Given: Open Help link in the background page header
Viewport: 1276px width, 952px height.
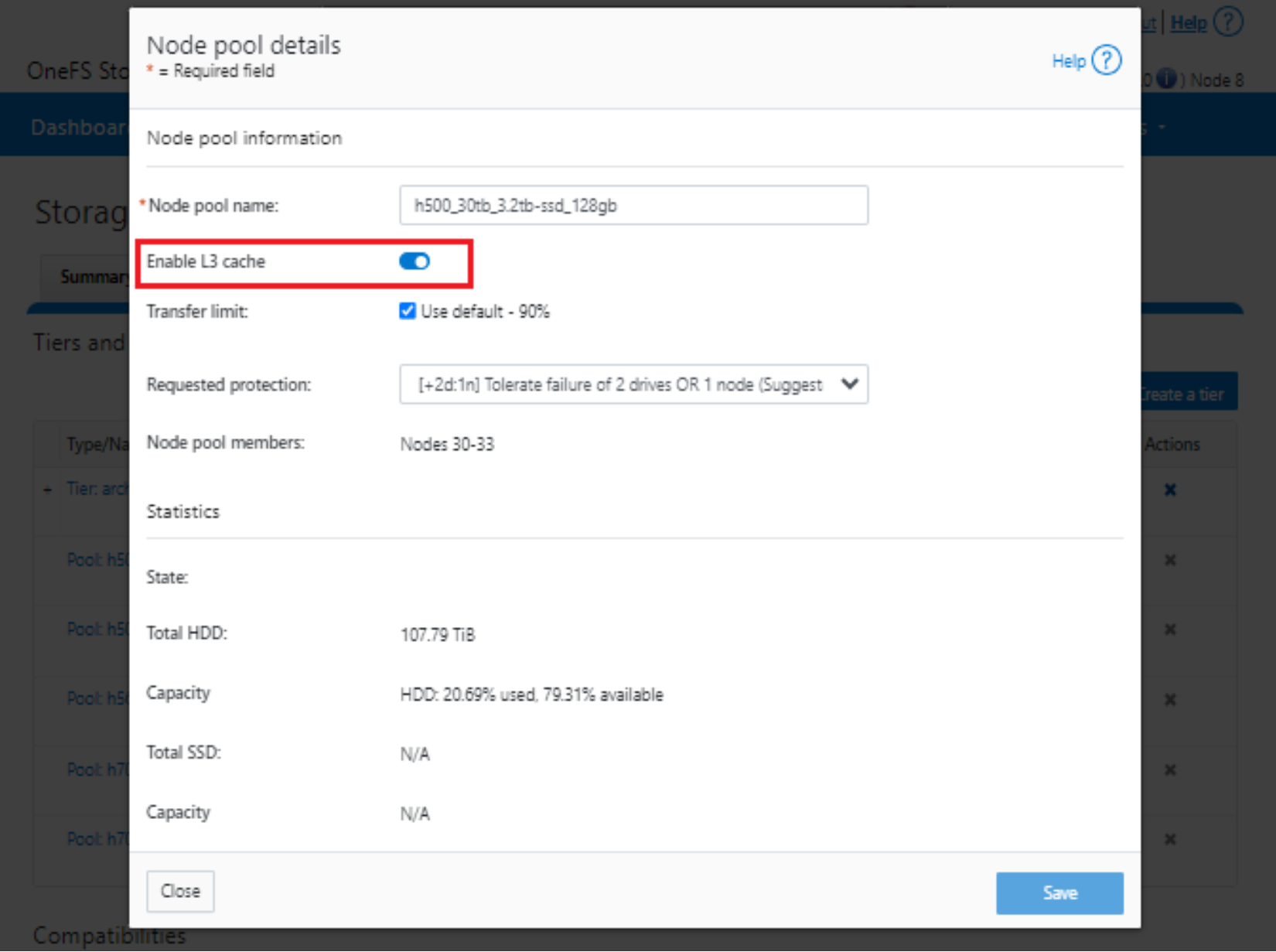Looking at the screenshot, I should coord(1189,23).
